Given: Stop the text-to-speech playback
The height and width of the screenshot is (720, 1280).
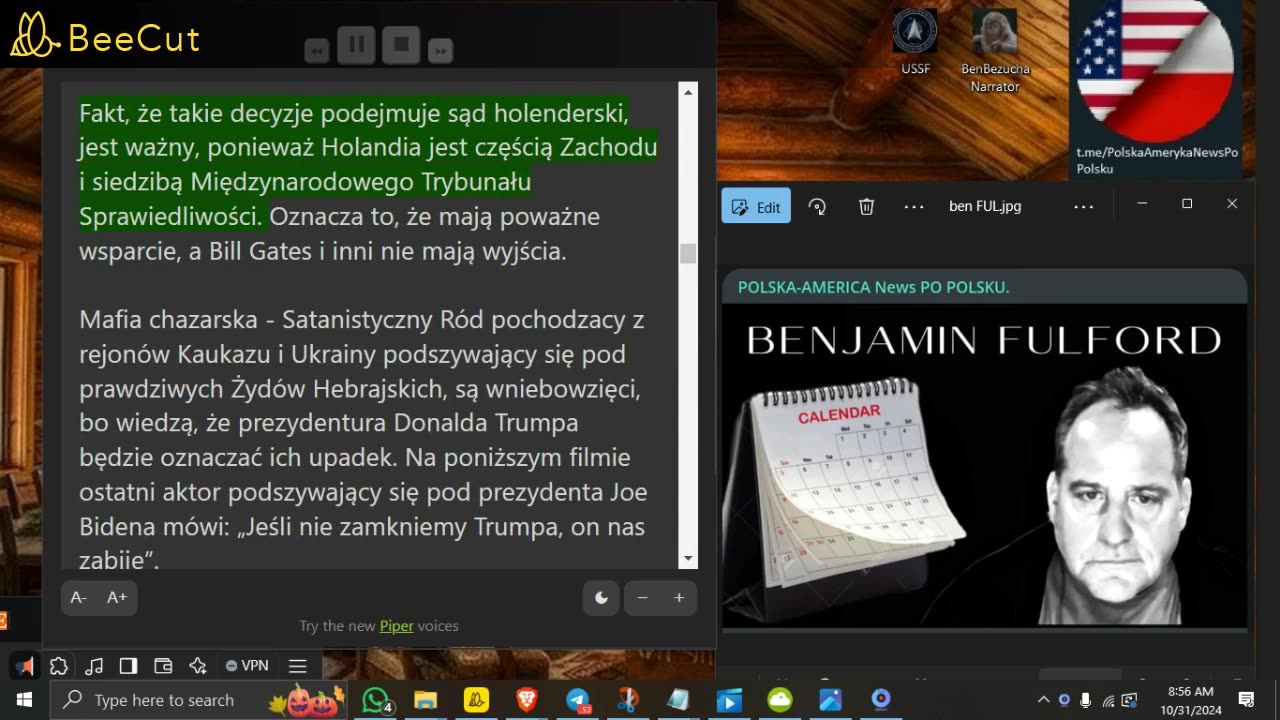Looking at the screenshot, I should [x=401, y=45].
